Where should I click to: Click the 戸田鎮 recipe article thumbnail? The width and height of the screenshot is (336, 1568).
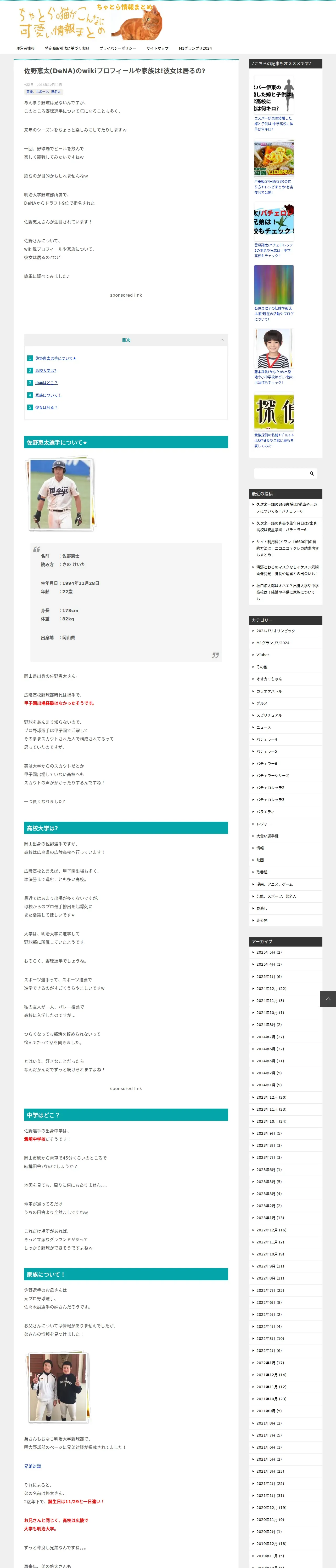[274, 158]
